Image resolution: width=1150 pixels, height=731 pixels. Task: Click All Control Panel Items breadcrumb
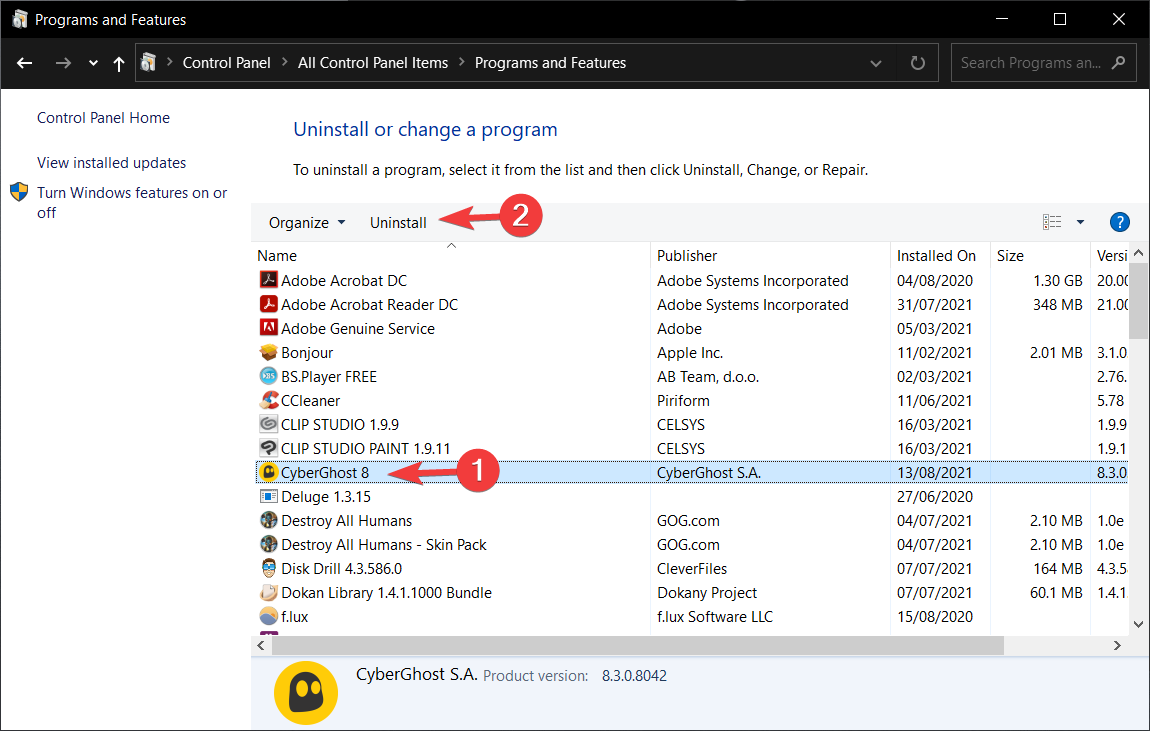(373, 63)
